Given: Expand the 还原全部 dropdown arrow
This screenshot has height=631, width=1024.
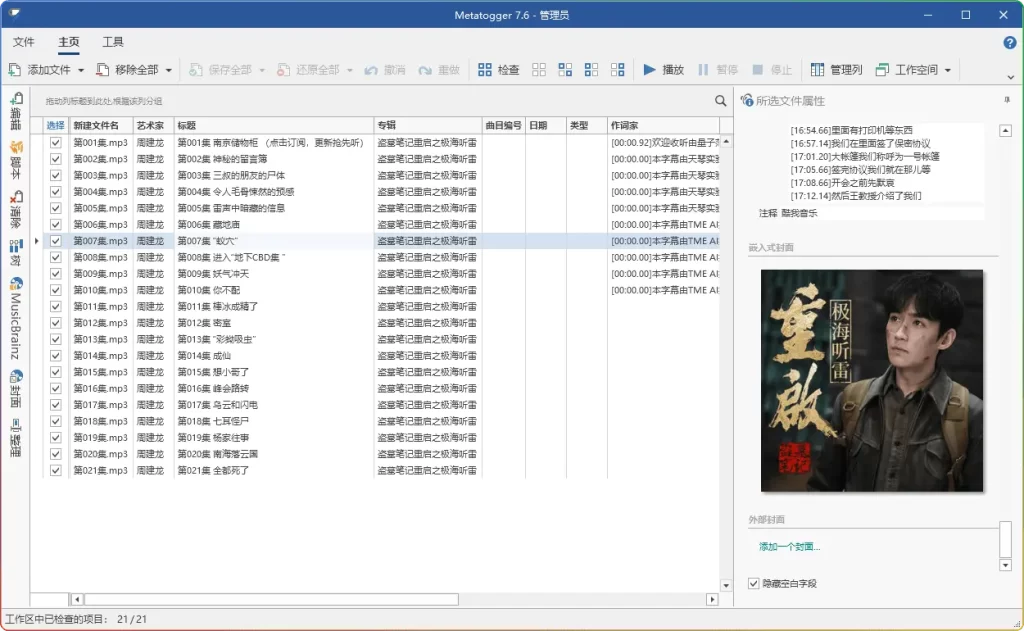Looking at the screenshot, I should pyautogui.click(x=350, y=70).
